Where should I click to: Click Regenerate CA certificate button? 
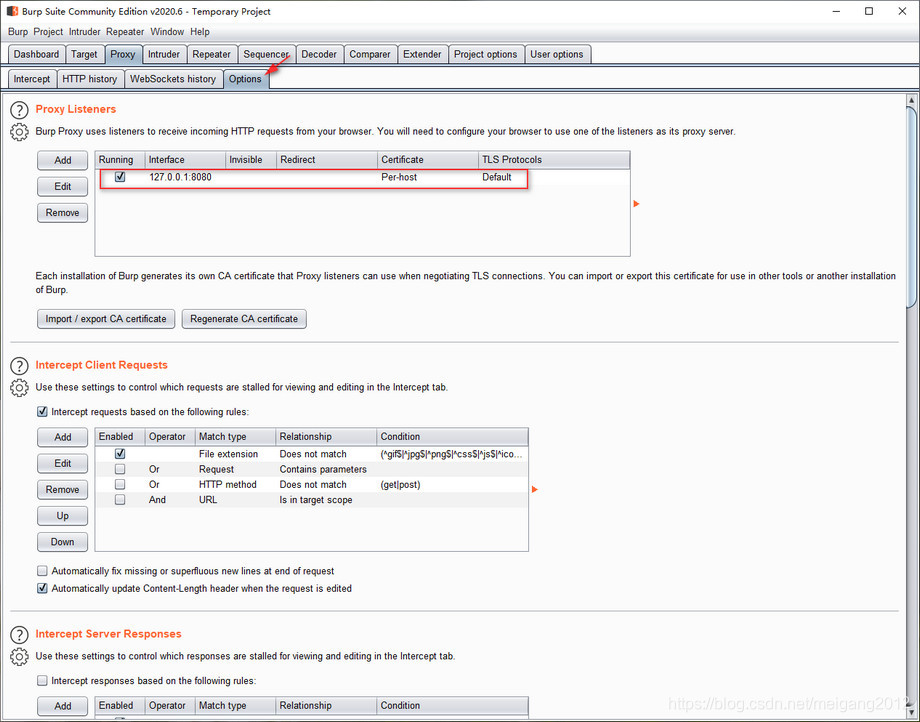click(x=244, y=319)
